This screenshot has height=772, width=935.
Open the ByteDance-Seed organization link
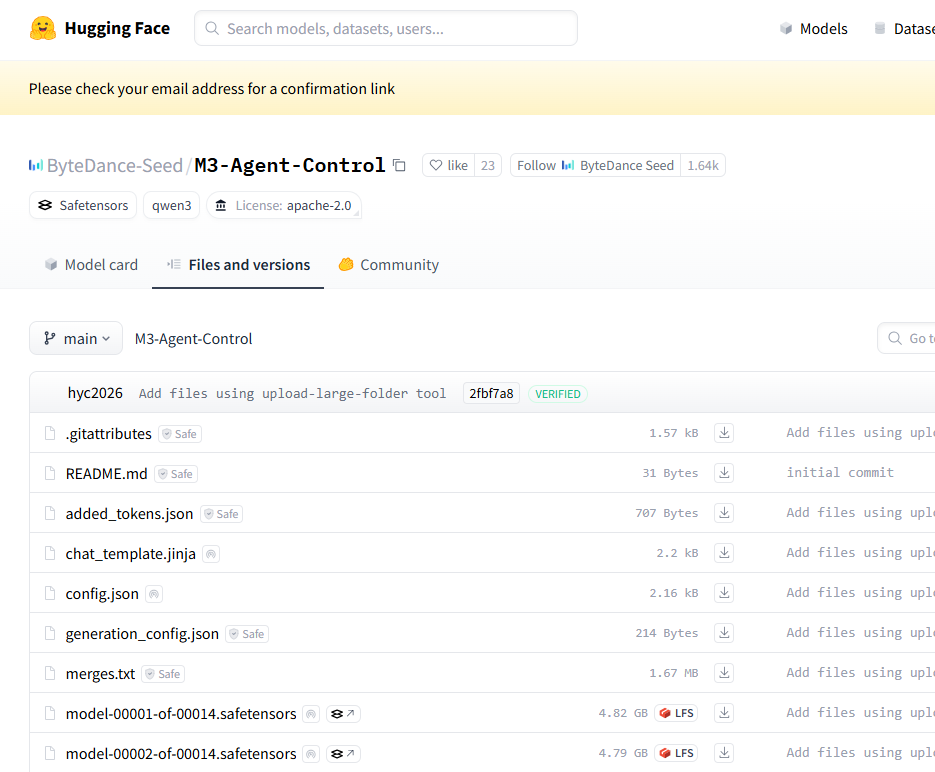point(114,166)
